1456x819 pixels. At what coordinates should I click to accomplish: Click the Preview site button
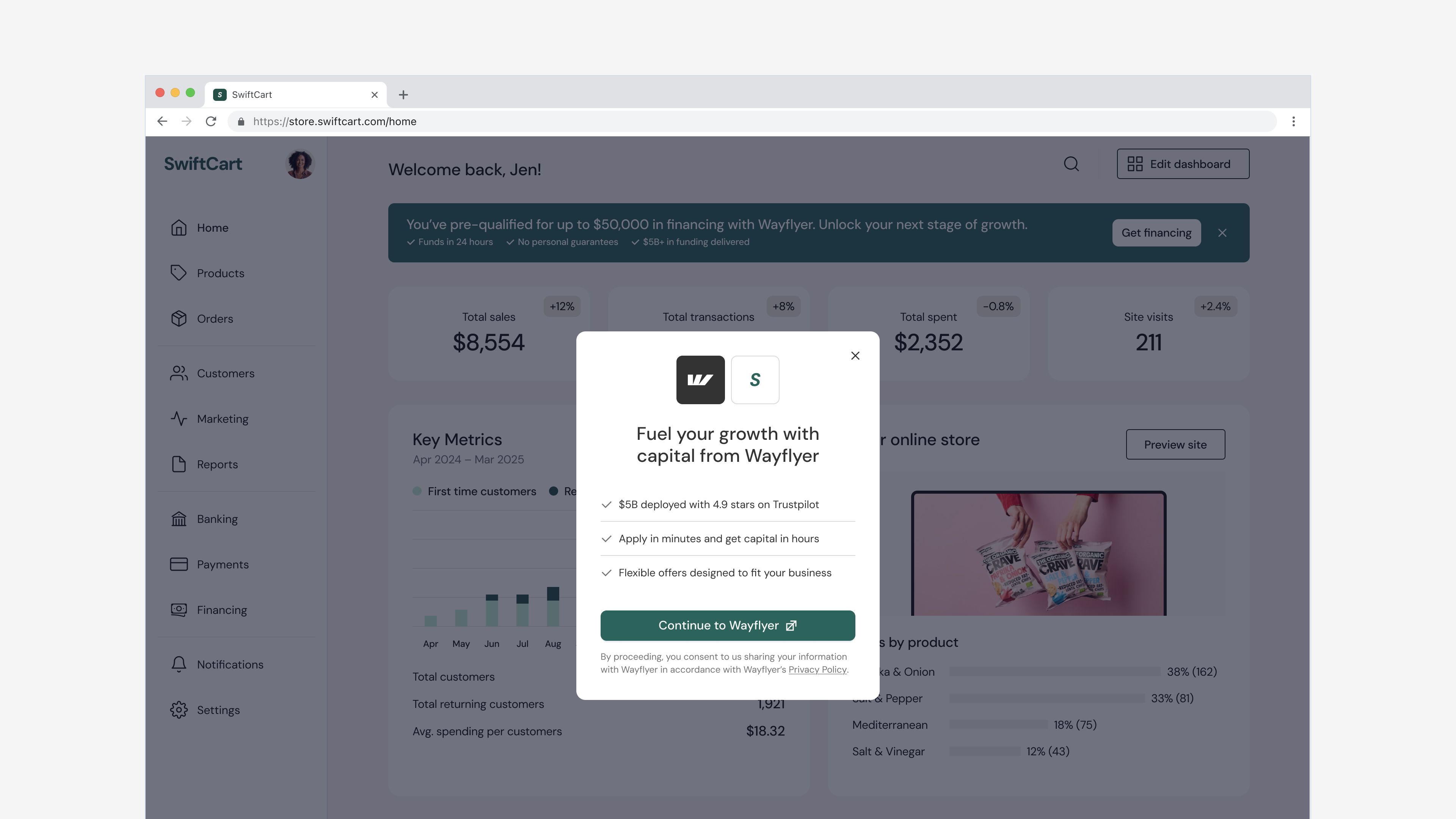pyautogui.click(x=1176, y=444)
